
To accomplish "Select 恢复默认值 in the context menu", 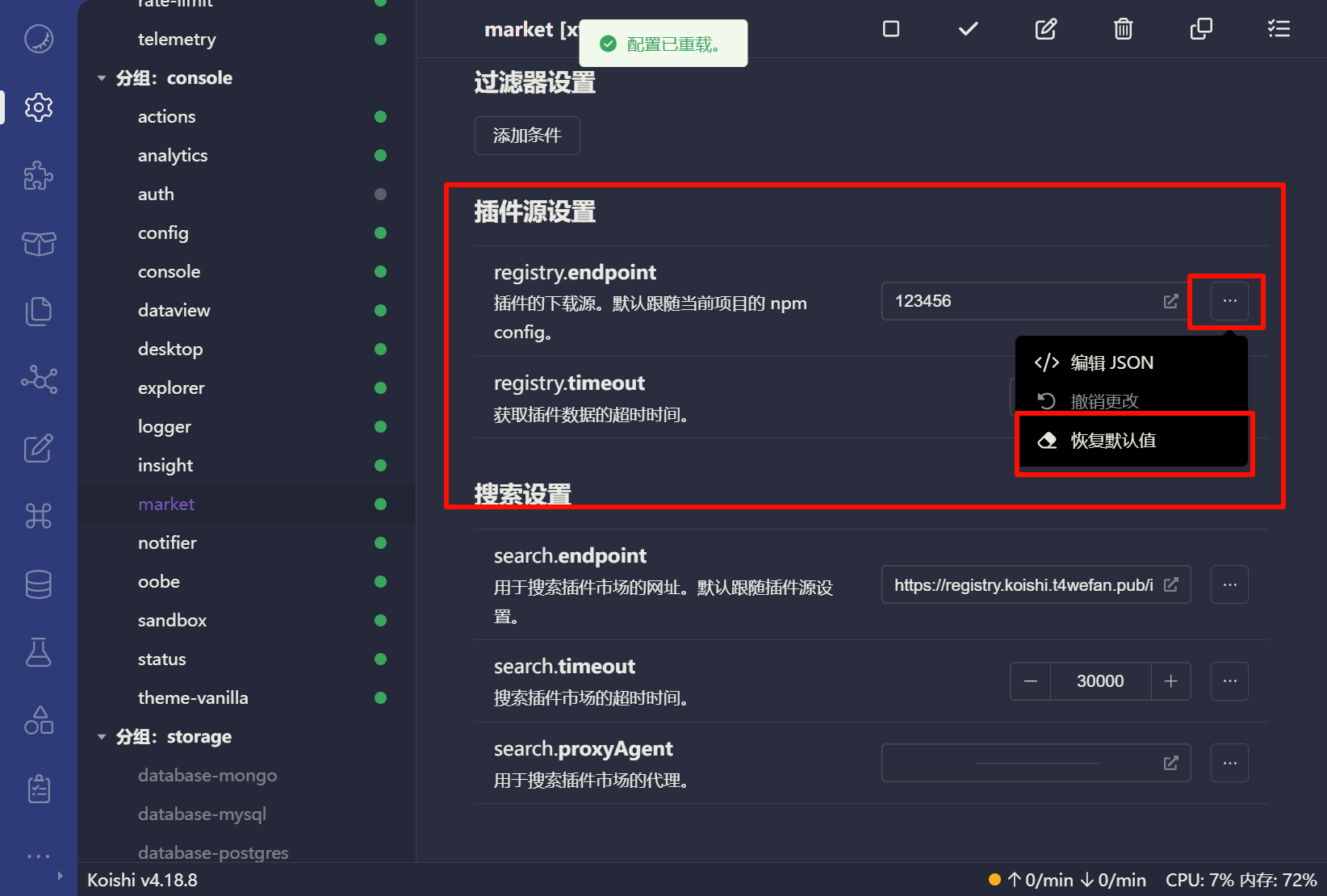I will pyautogui.click(x=1113, y=441).
